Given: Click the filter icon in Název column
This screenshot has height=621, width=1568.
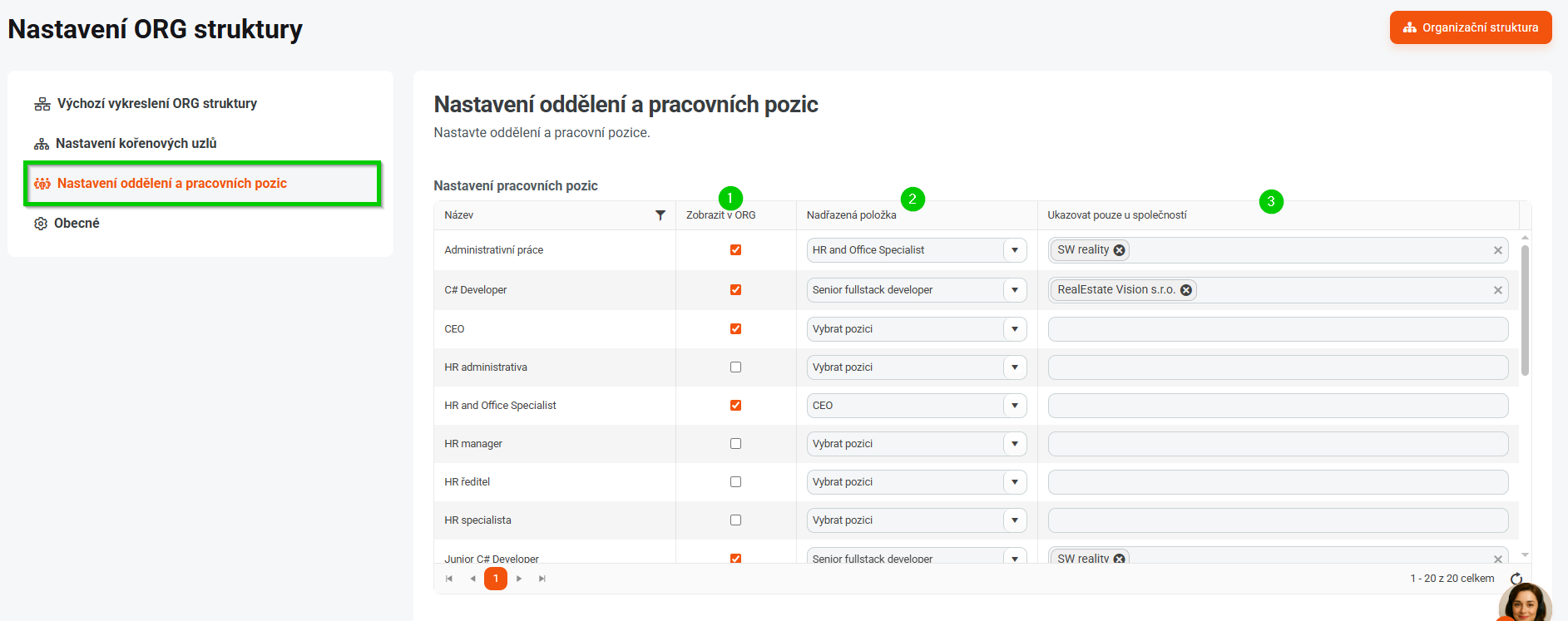Looking at the screenshot, I should click(660, 215).
